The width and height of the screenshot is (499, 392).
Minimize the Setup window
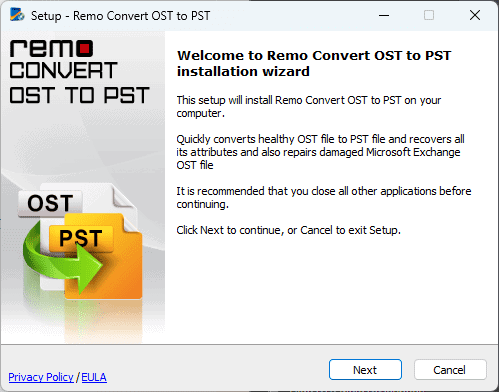coord(384,15)
